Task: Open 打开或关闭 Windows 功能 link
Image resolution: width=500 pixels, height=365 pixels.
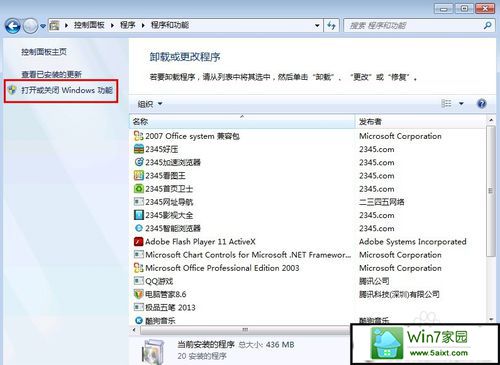Action: 67,90
